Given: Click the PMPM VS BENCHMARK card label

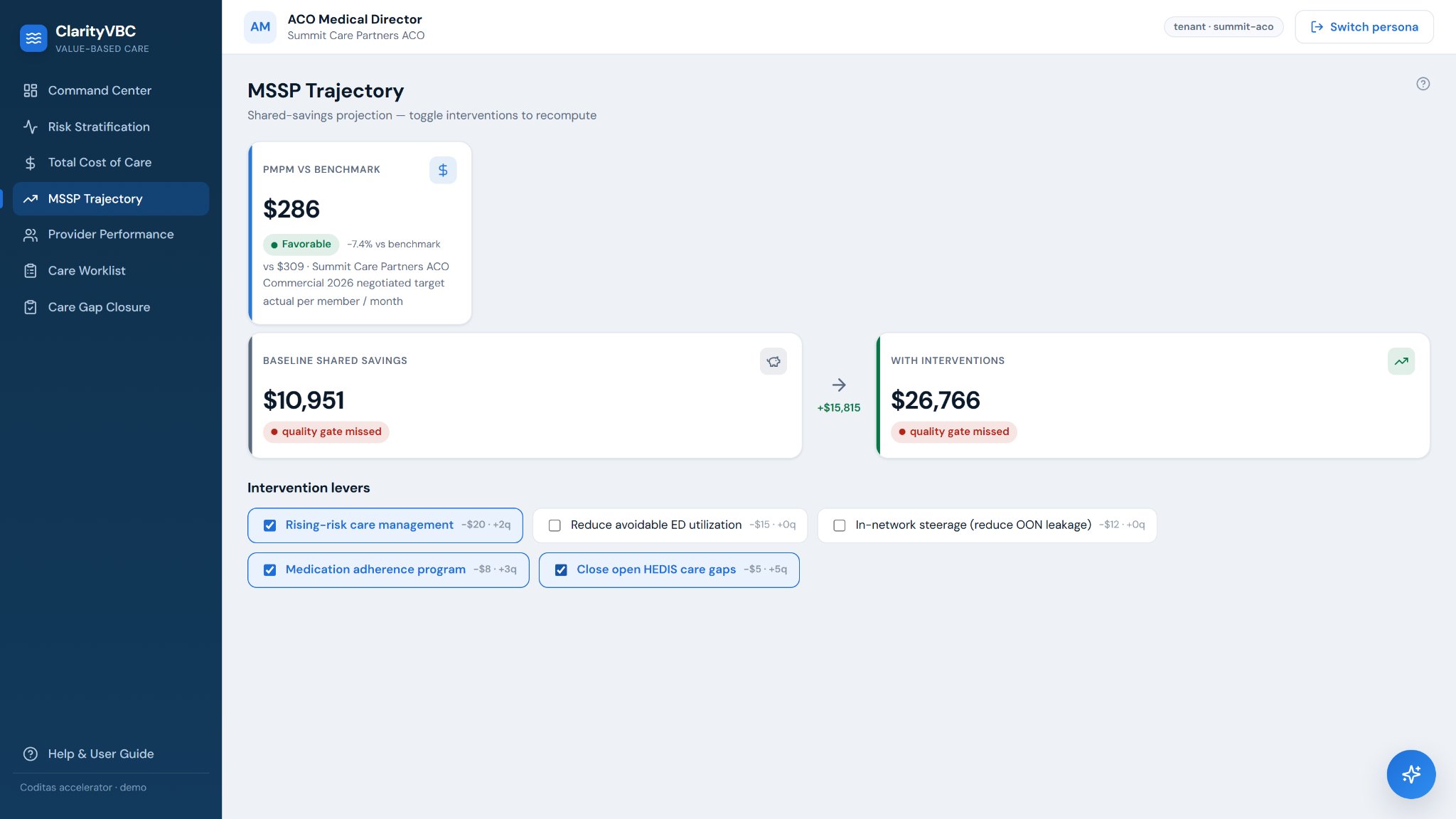Looking at the screenshot, I should pyautogui.click(x=321, y=169).
